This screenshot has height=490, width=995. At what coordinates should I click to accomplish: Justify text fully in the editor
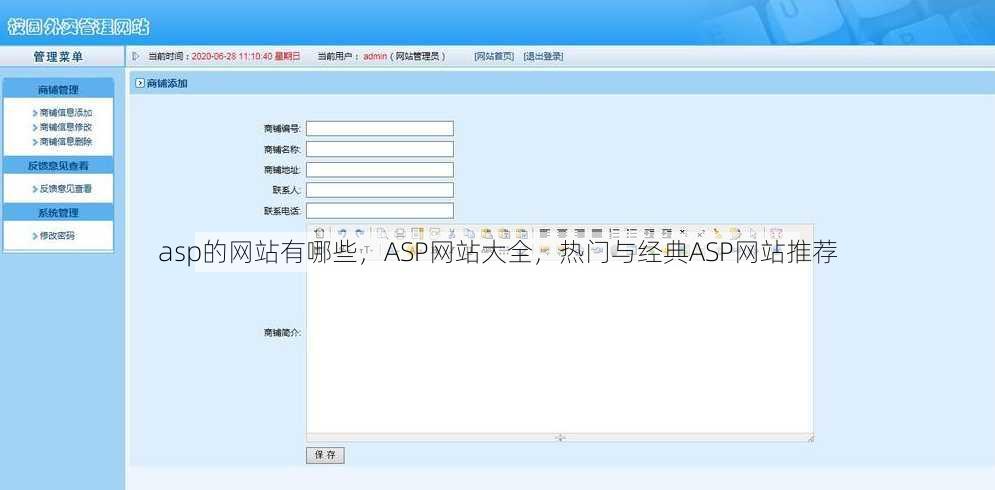coord(596,234)
